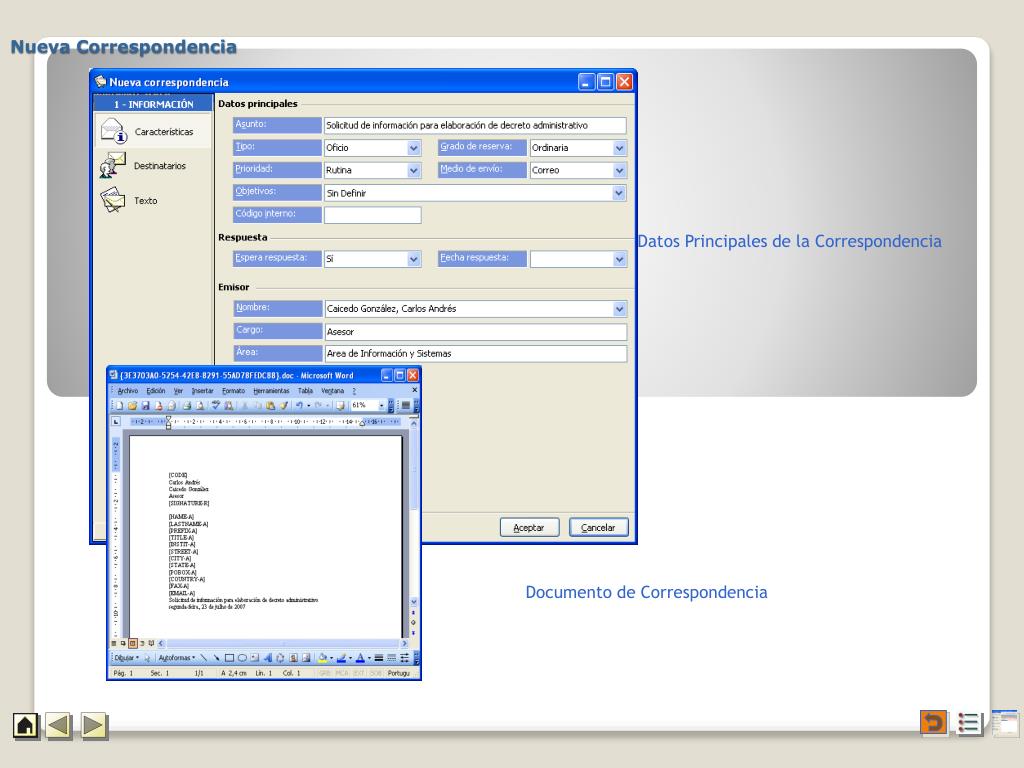The width and height of the screenshot is (1024, 768).
Task: Switch to Print Layout view button in Word
Action: (133, 643)
